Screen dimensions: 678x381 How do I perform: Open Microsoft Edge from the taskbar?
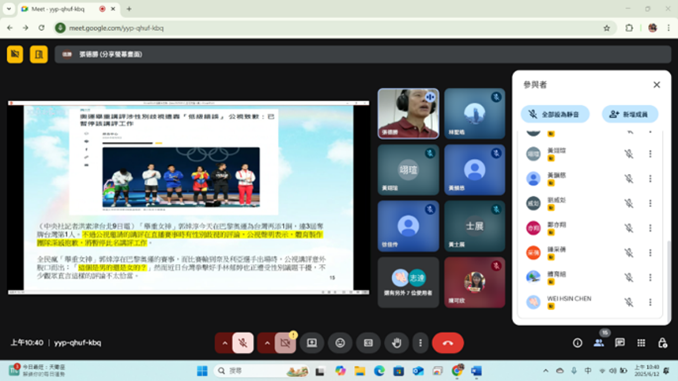tap(379, 371)
